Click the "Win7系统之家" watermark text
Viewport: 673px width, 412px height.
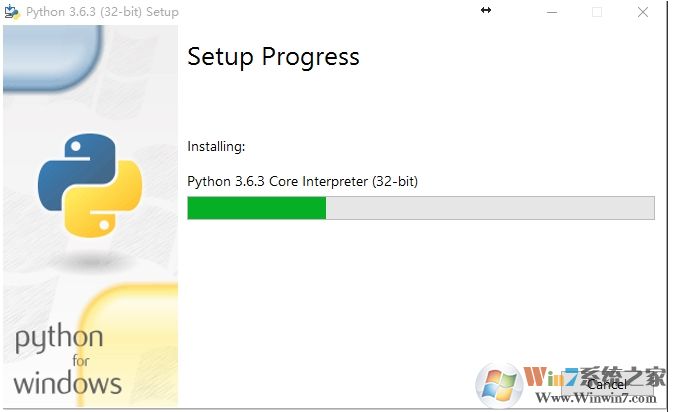(x=590, y=378)
